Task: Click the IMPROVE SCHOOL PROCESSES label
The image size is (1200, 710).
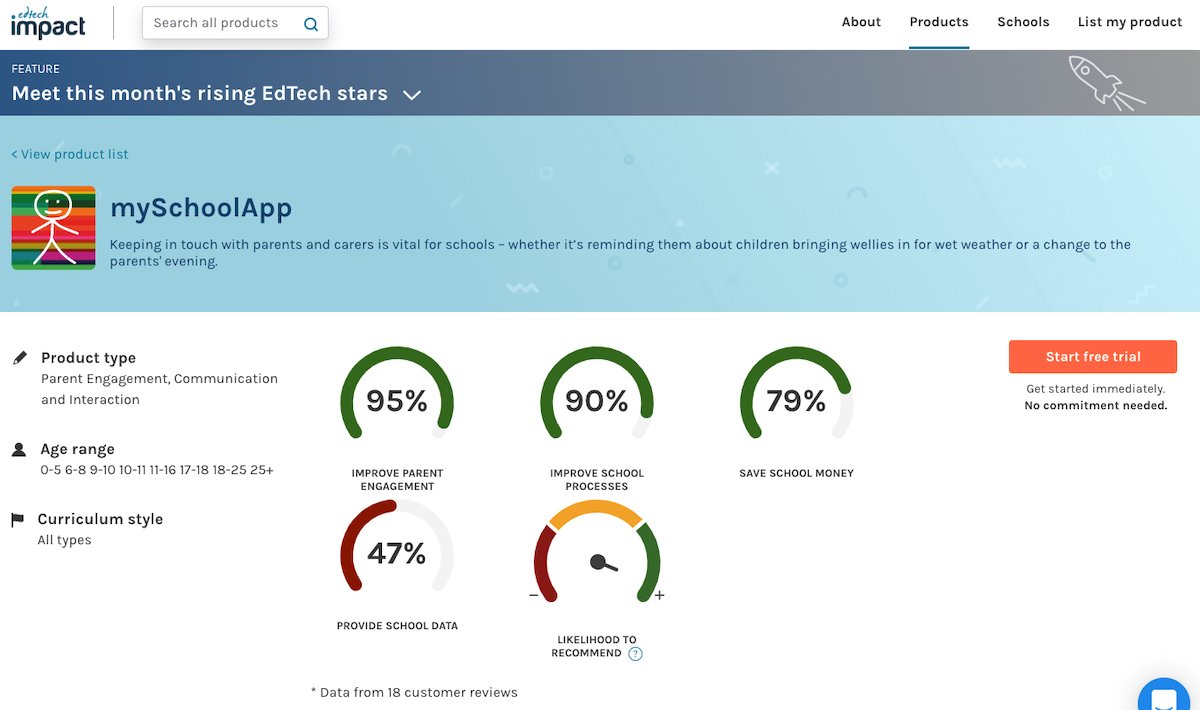Action: coord(597,480)
